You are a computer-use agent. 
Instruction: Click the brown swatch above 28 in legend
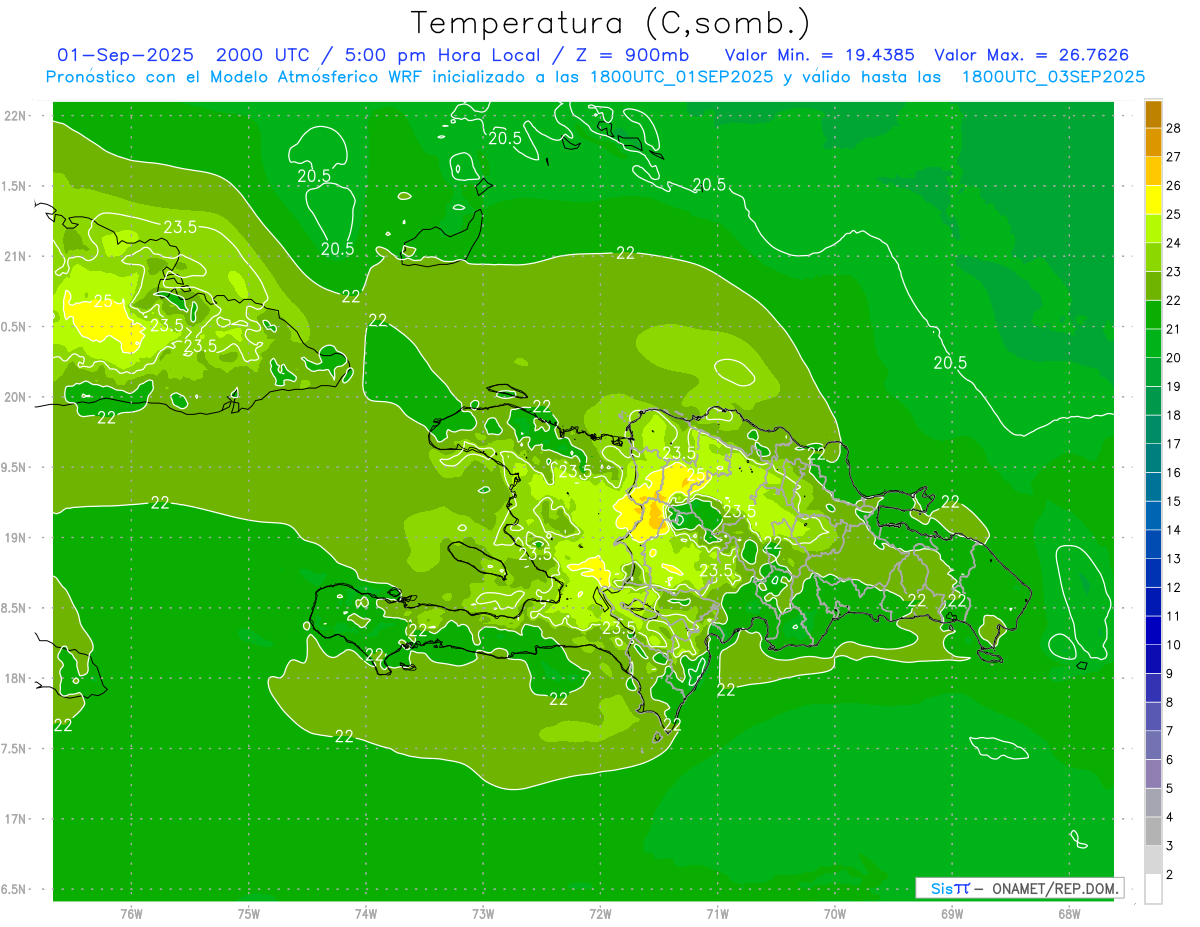tap(1154, 114)
